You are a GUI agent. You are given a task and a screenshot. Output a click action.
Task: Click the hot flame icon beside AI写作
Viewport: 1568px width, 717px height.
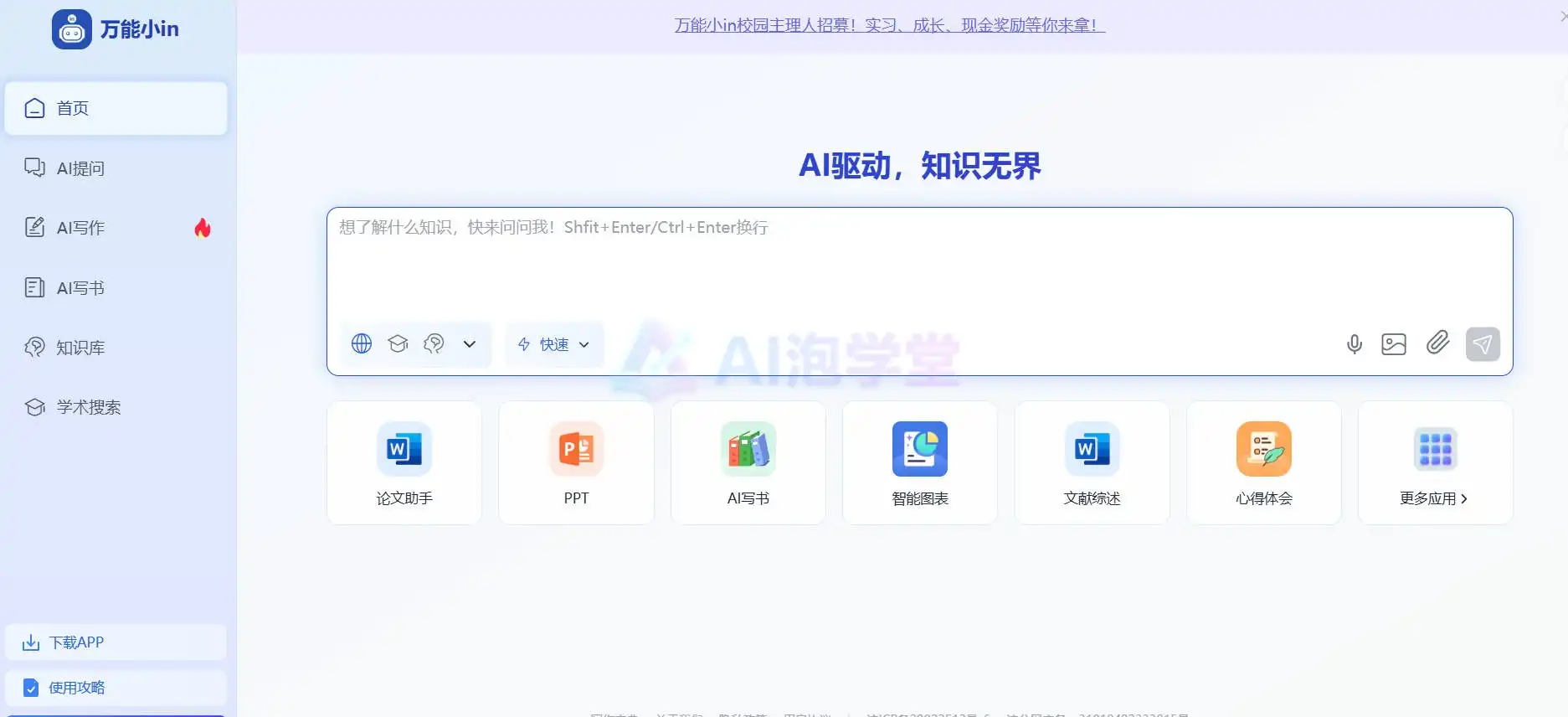pos(203,228)
